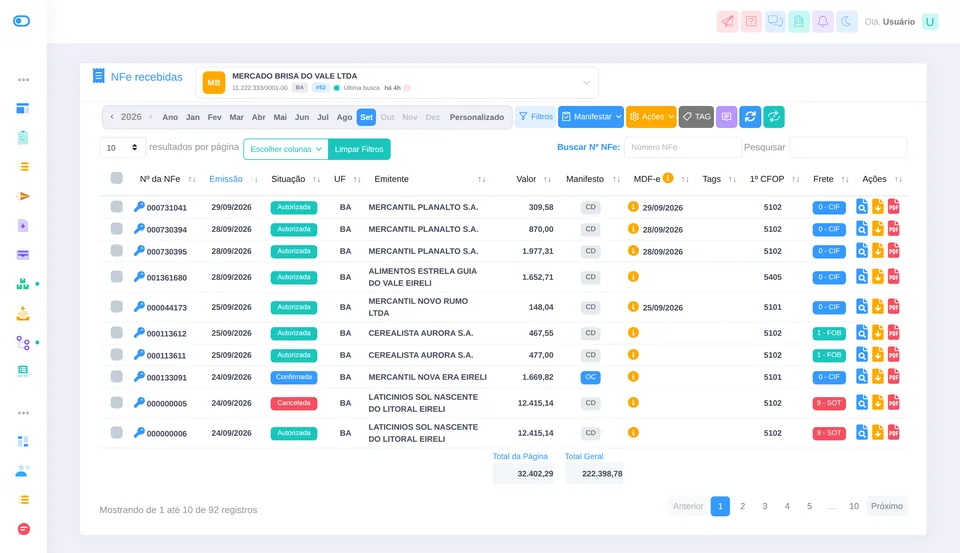Click MDF-e column header info icon
The image size is (960, 553).
coord(668,178)
